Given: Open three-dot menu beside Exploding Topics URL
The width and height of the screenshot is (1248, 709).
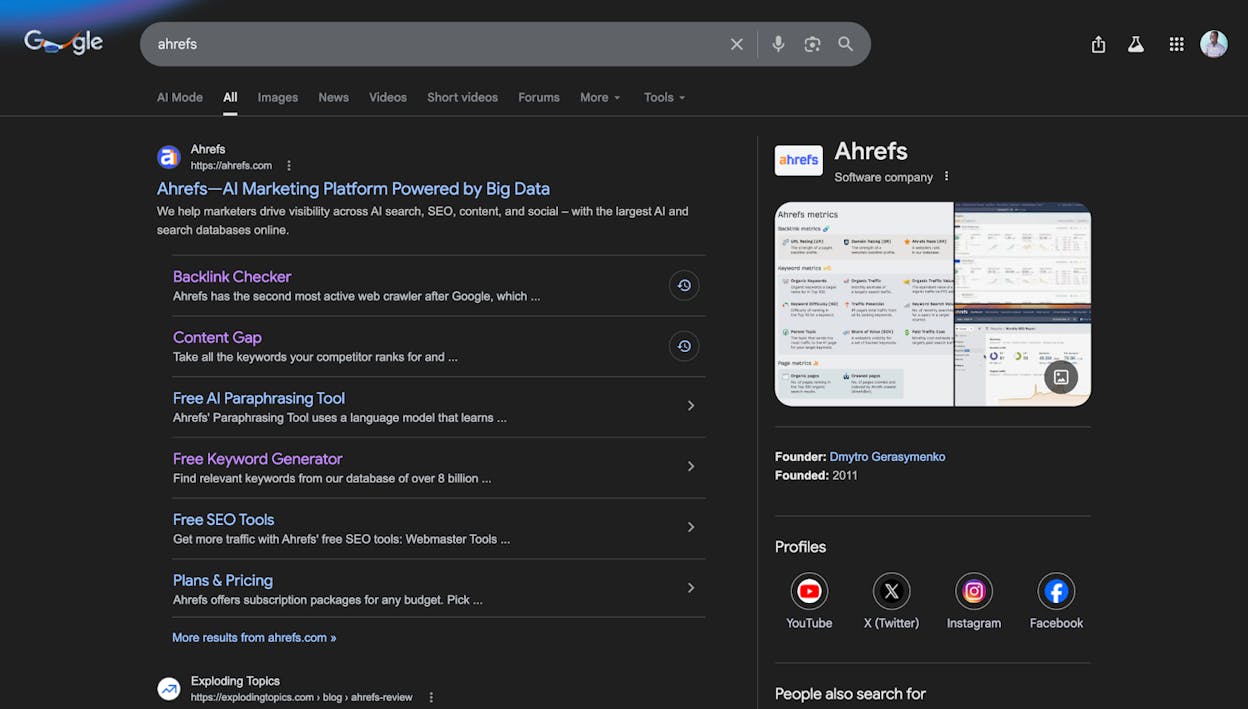Looking at the screenshot, I should click(x=431, y=697).
